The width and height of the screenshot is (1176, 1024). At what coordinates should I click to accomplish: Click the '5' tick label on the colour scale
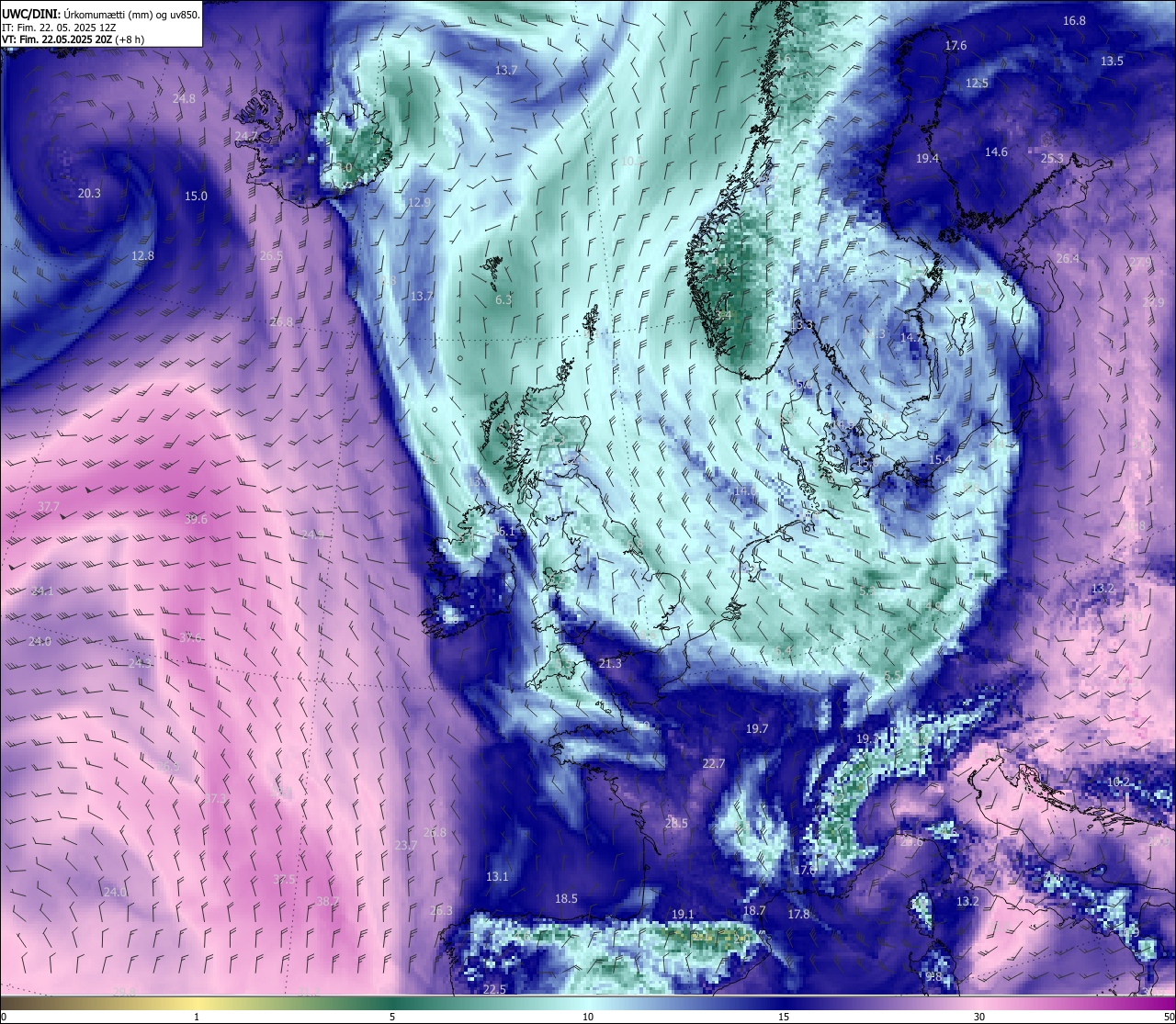(x=392, y=1016)
